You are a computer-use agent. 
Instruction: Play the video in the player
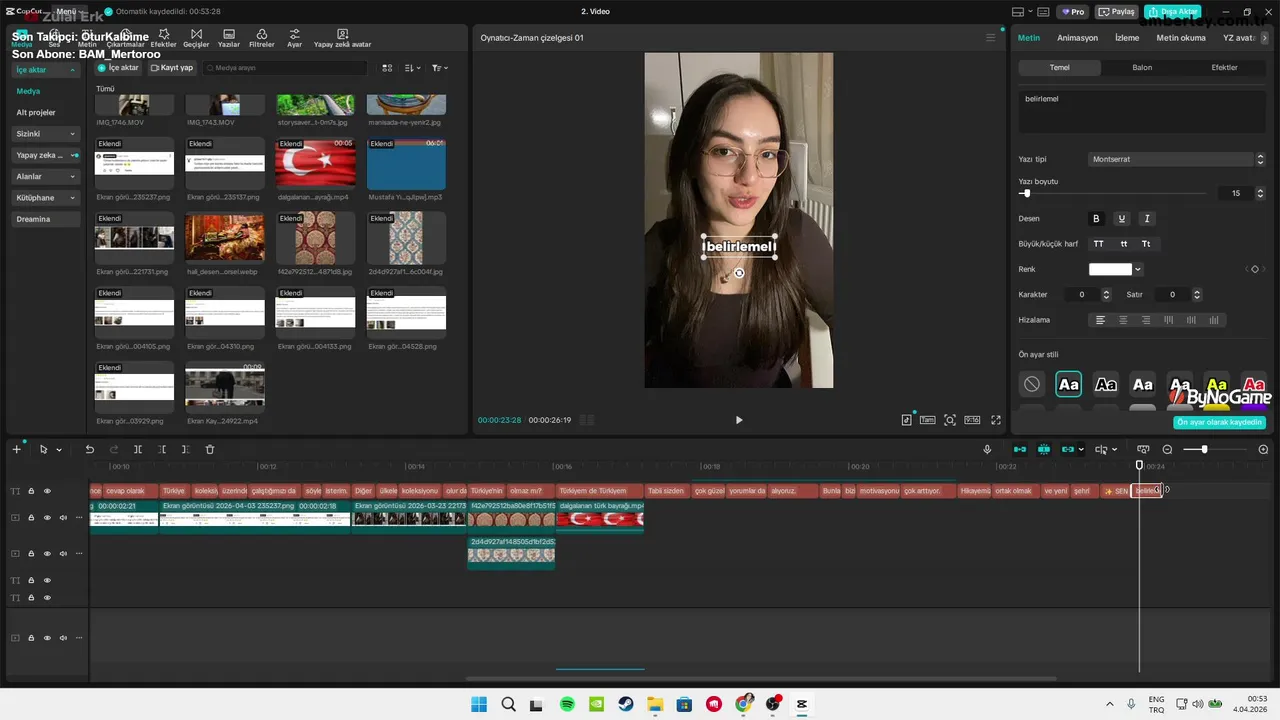[739, 420]
